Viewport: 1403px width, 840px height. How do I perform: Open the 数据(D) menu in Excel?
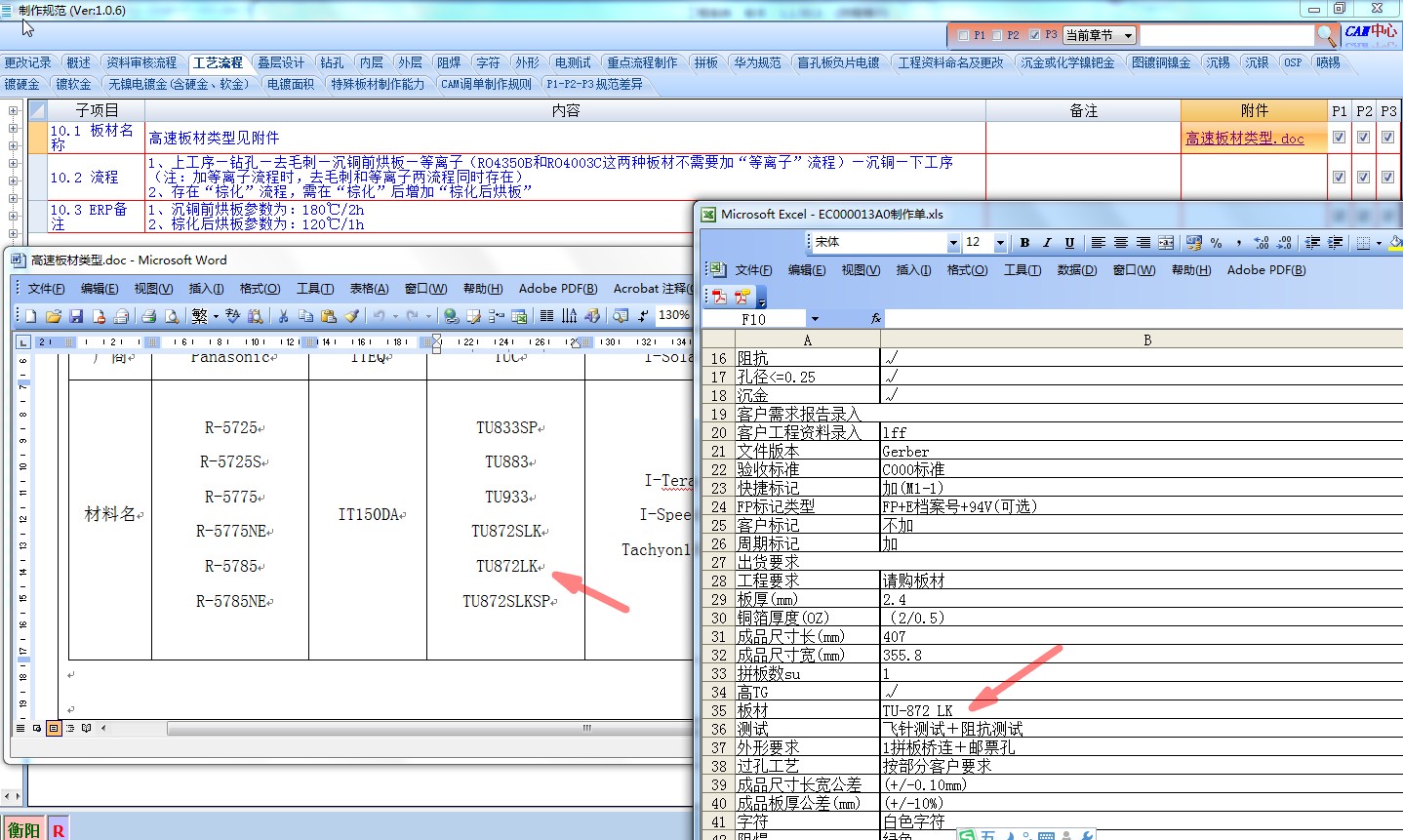(1077, 270)
